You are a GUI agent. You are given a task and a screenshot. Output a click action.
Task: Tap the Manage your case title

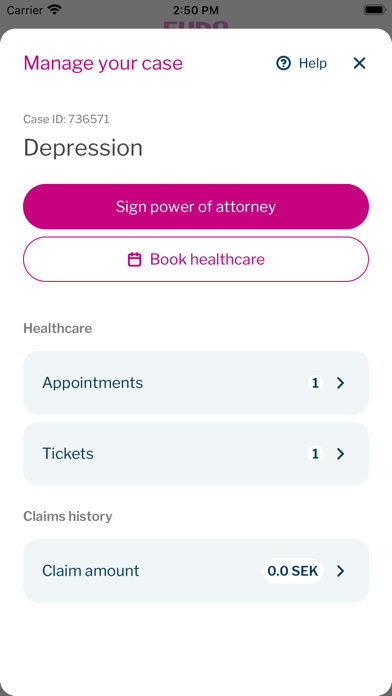pyautogui.click(x=103, y=63)
